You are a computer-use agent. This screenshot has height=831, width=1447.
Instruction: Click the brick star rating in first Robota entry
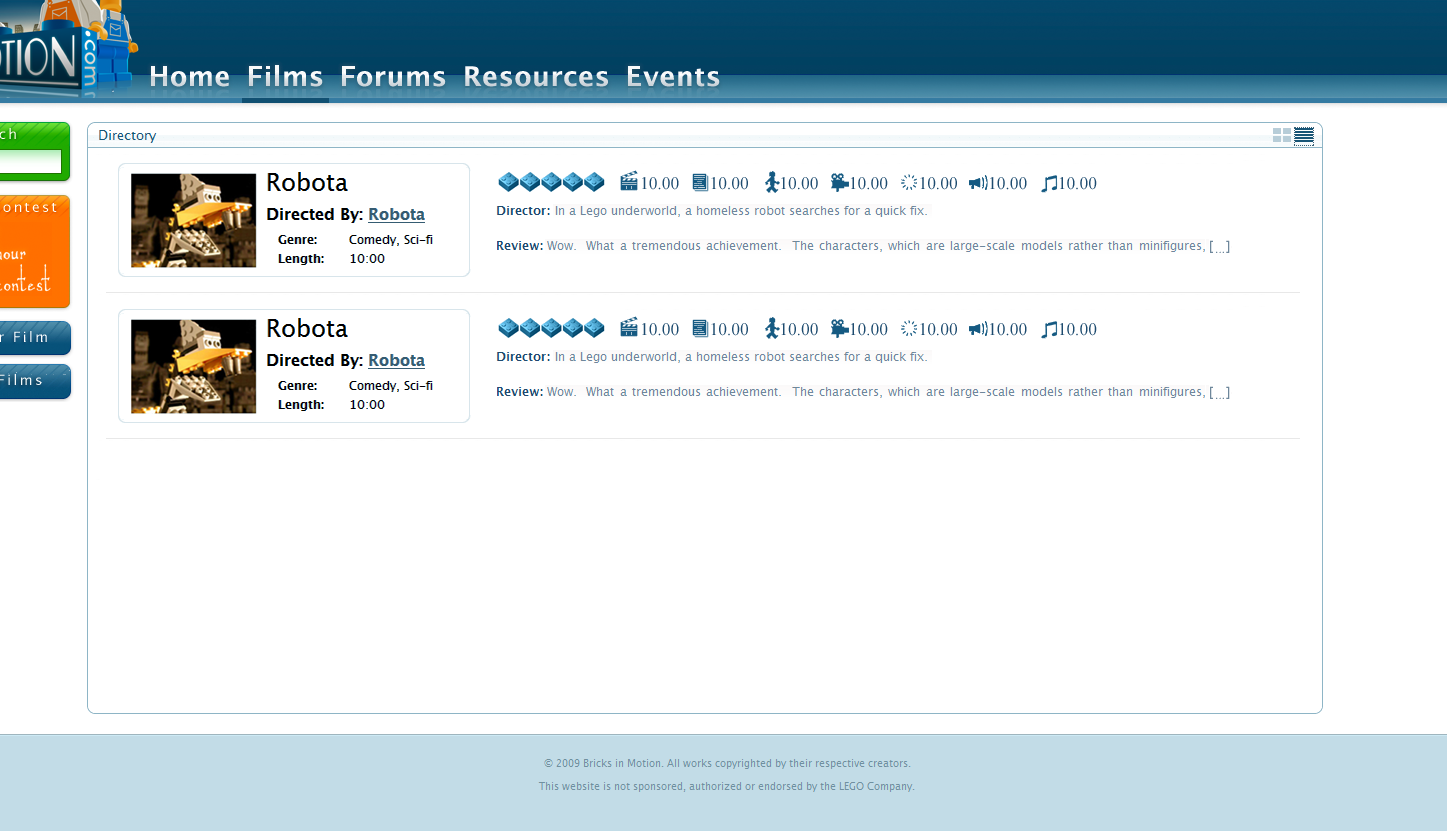(552, 182)
